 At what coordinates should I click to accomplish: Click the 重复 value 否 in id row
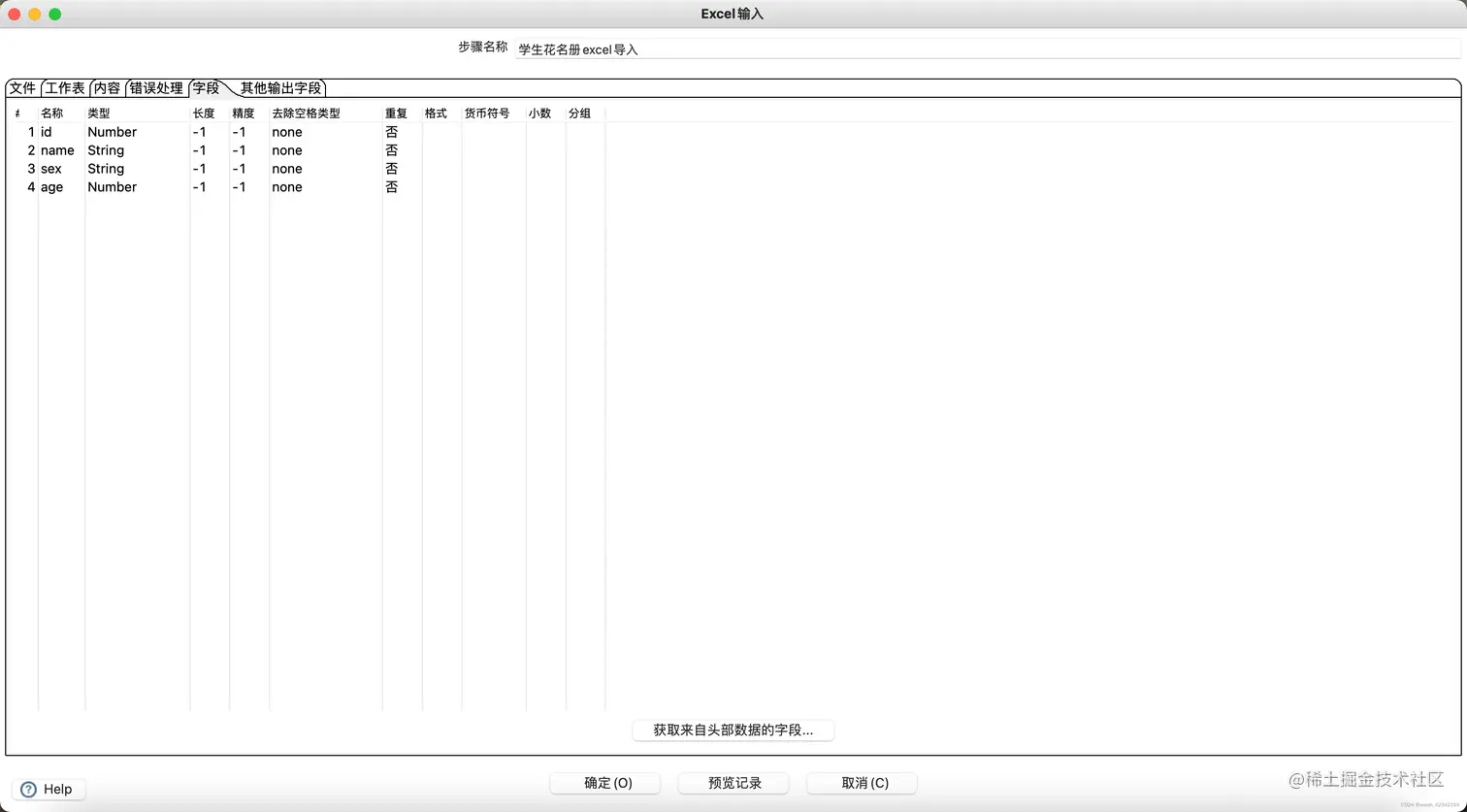(402, 132)
